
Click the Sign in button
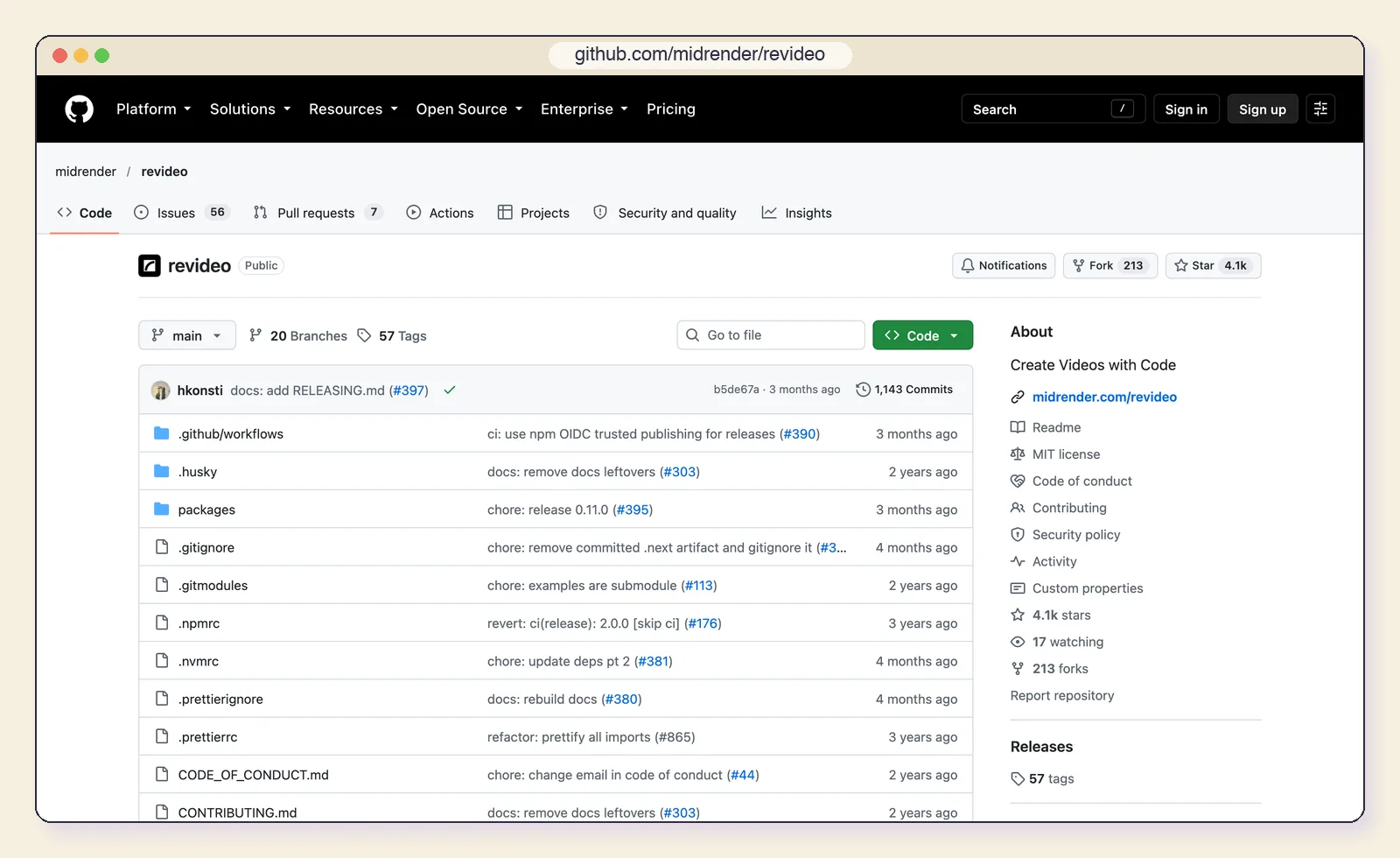click(x=1186, y=109)
